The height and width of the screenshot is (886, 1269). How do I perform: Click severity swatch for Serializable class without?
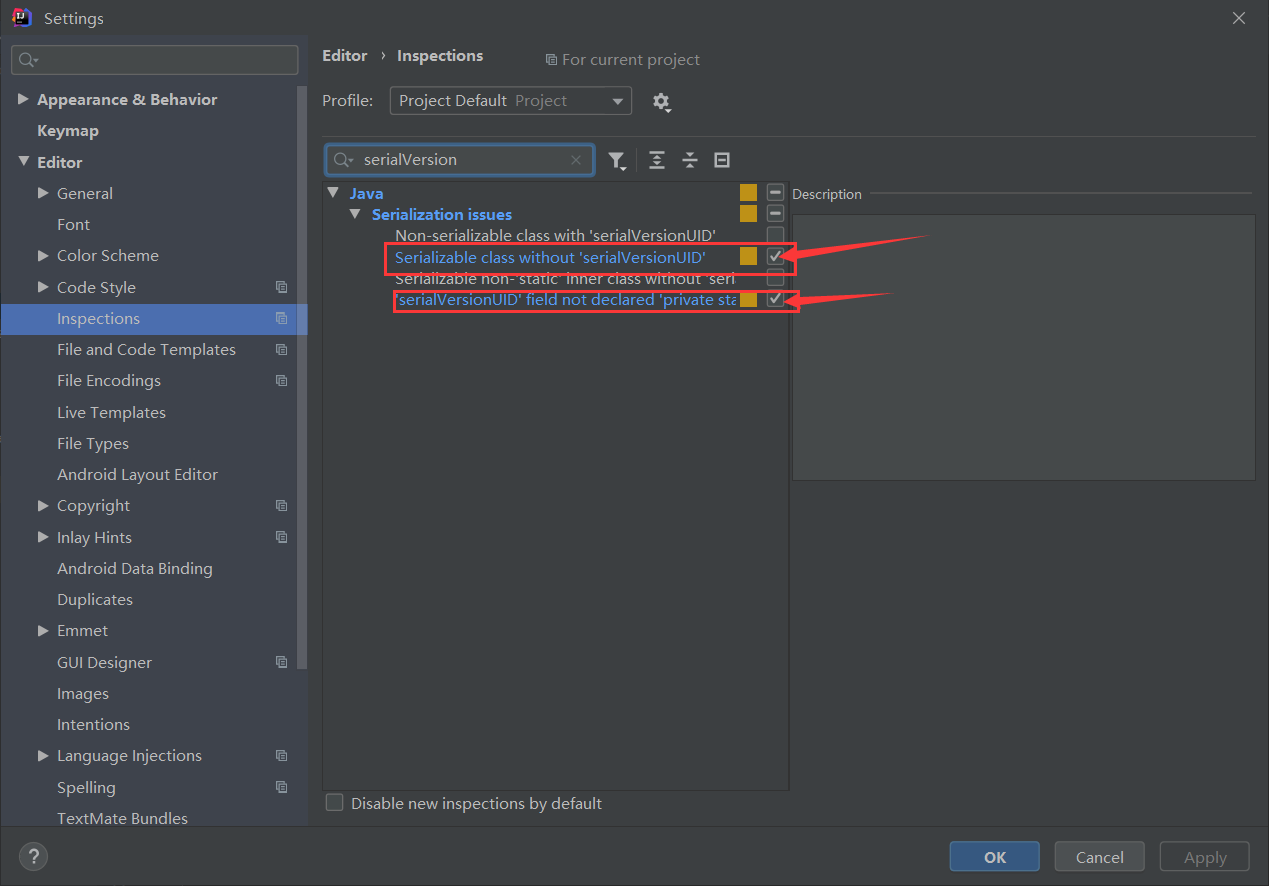[x=748, y=257]
